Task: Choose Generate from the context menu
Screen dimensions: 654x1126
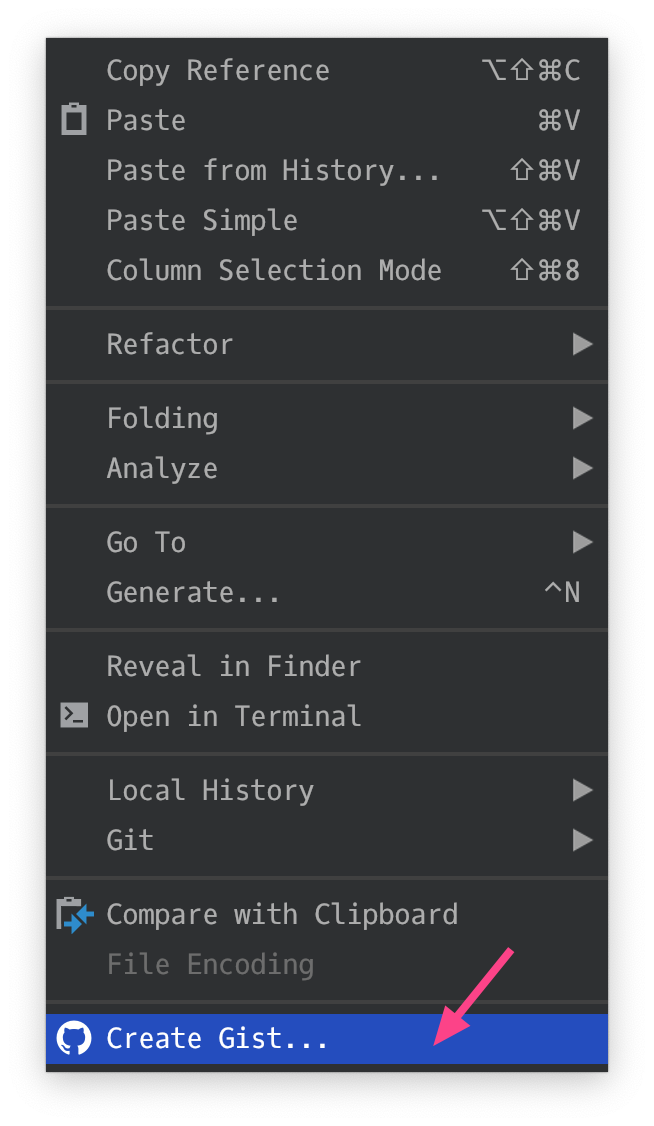Action: click(x=193, y=592)
